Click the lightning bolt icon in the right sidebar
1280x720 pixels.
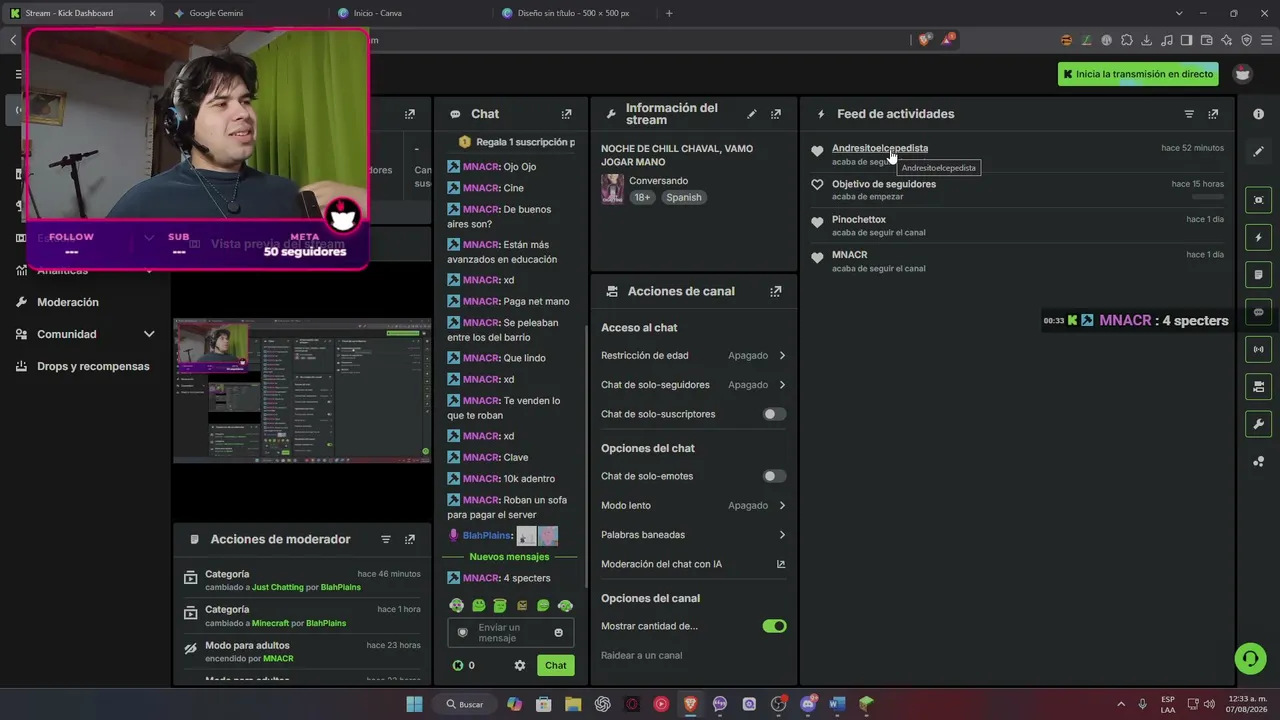pyautogui.click(x=1258, y=238)
